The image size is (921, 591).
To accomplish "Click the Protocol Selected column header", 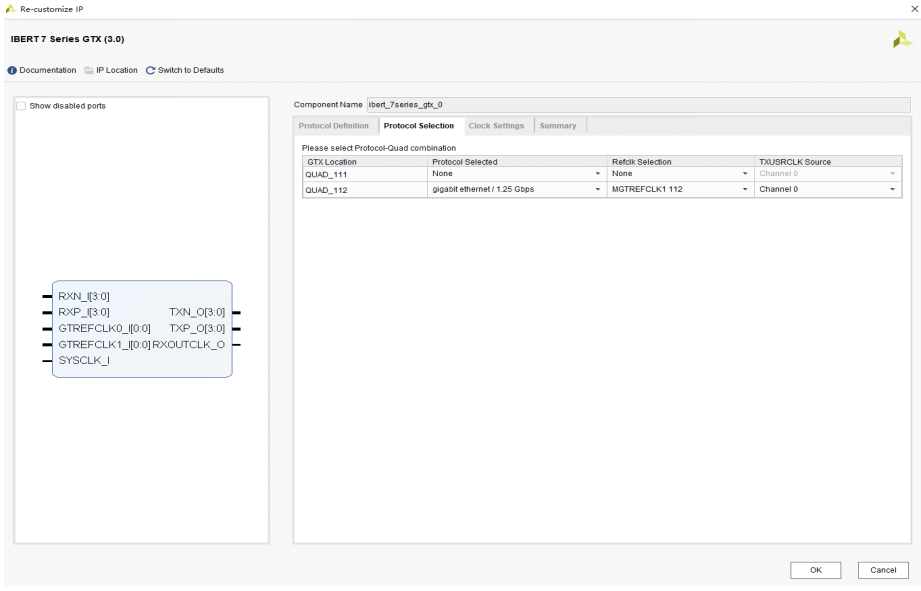I will tap(517, 162).
